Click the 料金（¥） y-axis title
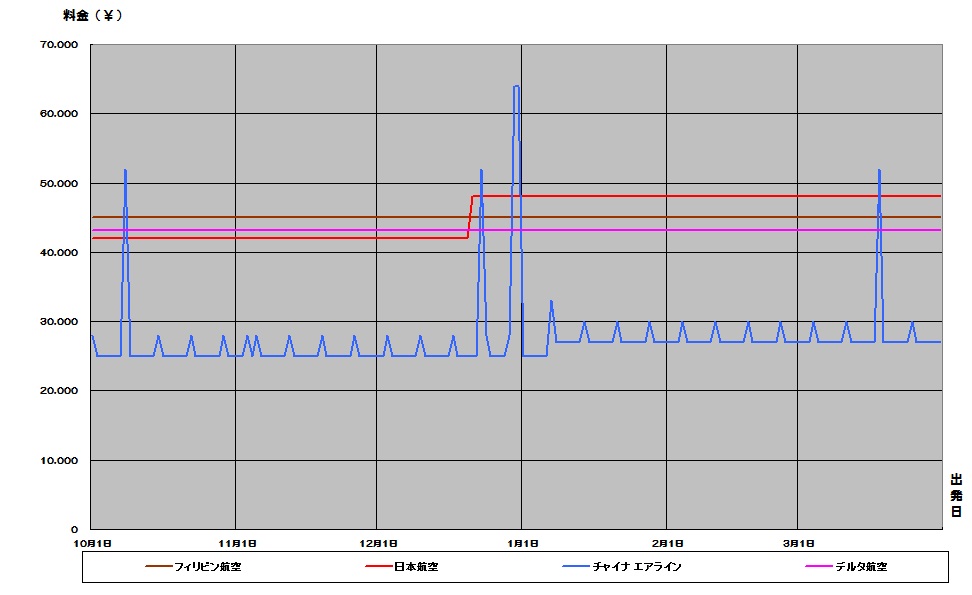 click(x=93, y=15)
